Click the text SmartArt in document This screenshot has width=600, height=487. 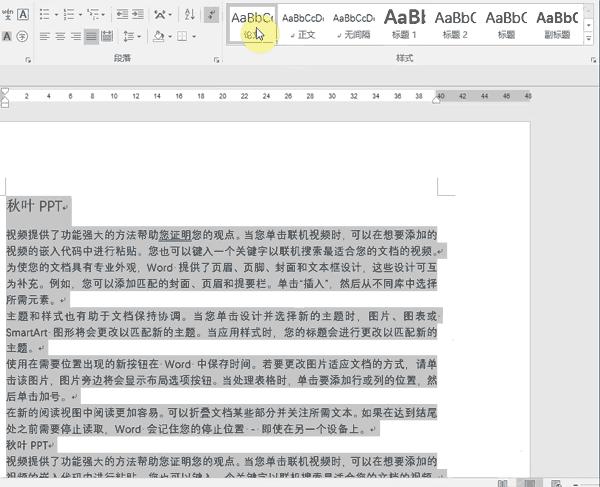(x=27, y=332)
